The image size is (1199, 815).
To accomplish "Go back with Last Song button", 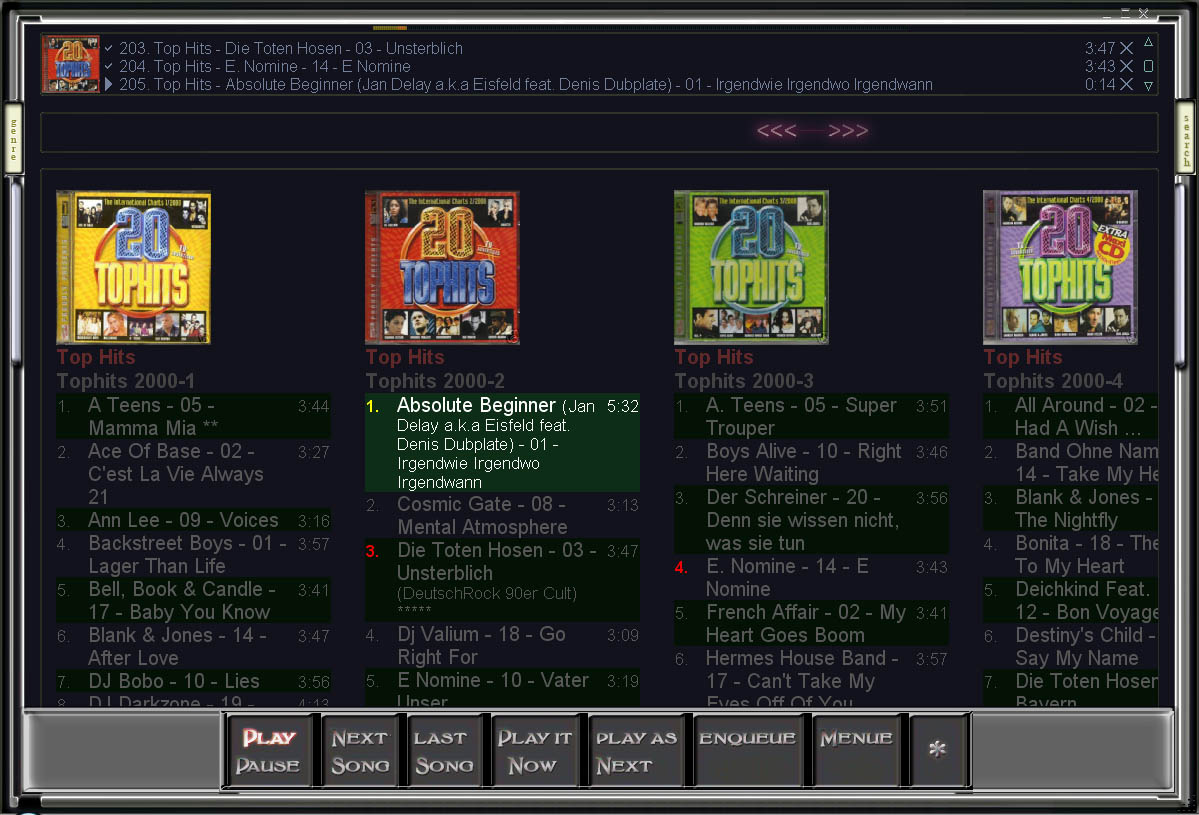I will click(444, 751).
